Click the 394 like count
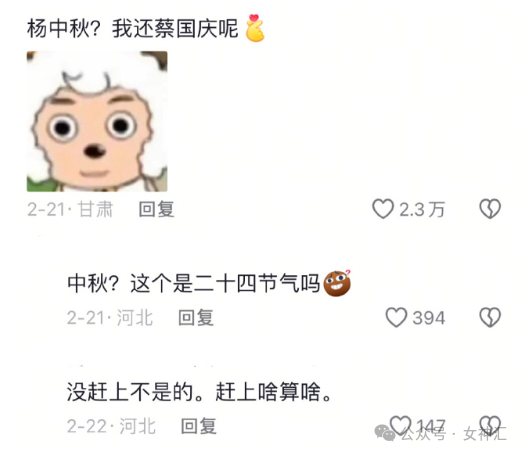 tap(429, 318)
